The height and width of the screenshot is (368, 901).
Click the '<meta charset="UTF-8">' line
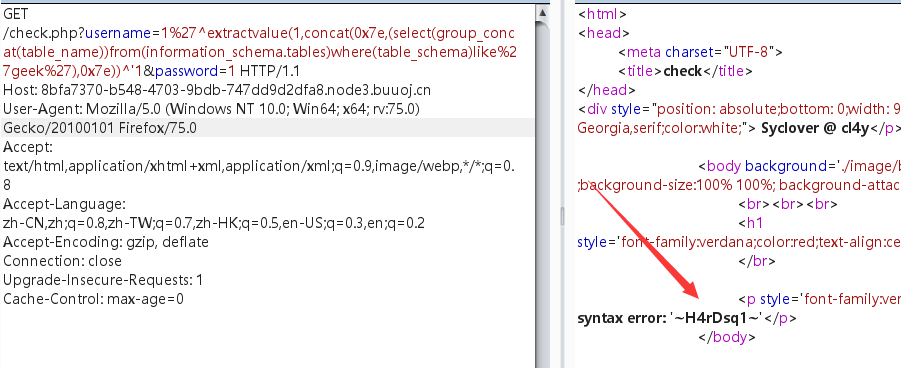(x=700, y=52)
